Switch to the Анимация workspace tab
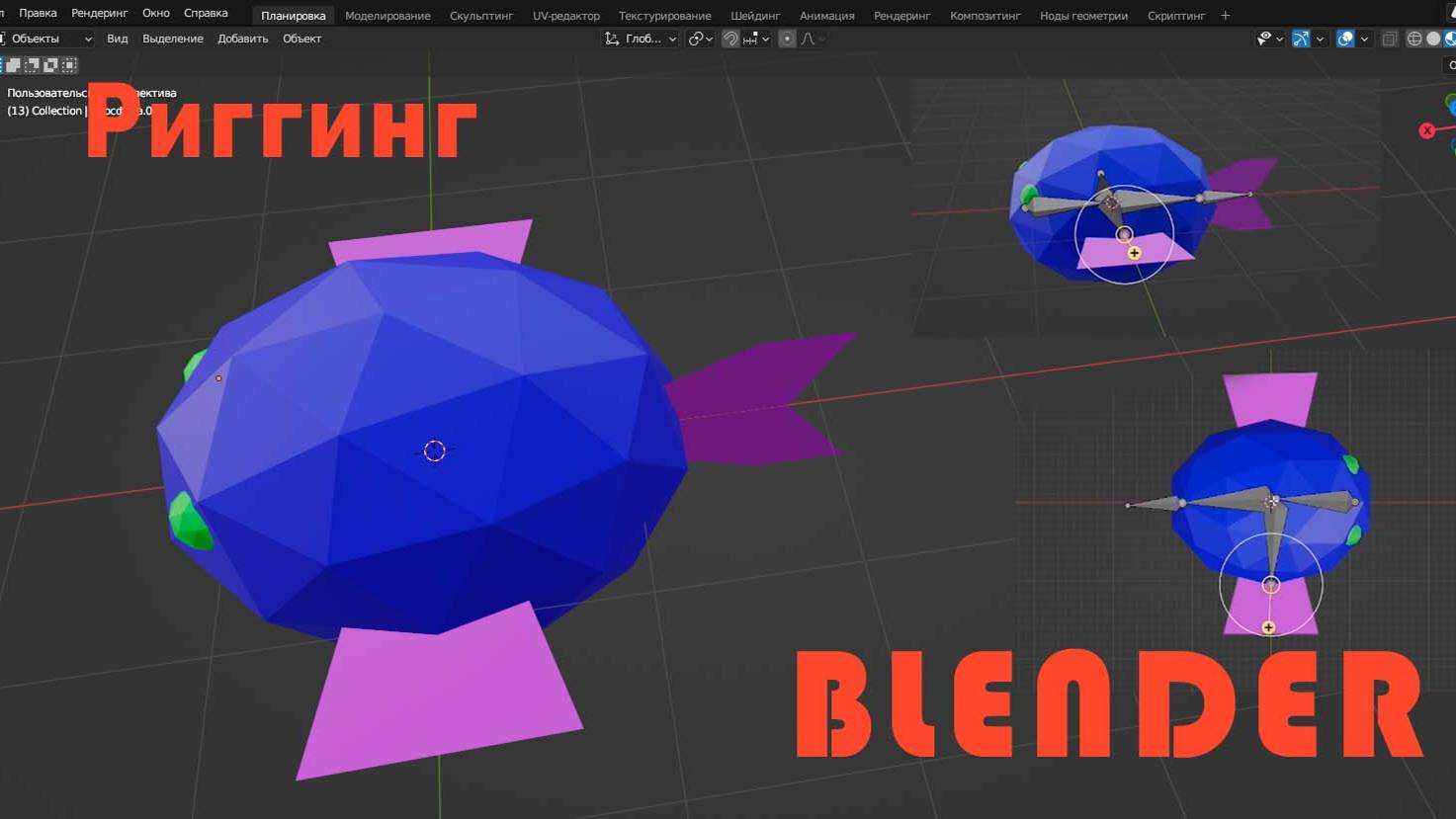 pyautogui.click(x=826, y=16)
